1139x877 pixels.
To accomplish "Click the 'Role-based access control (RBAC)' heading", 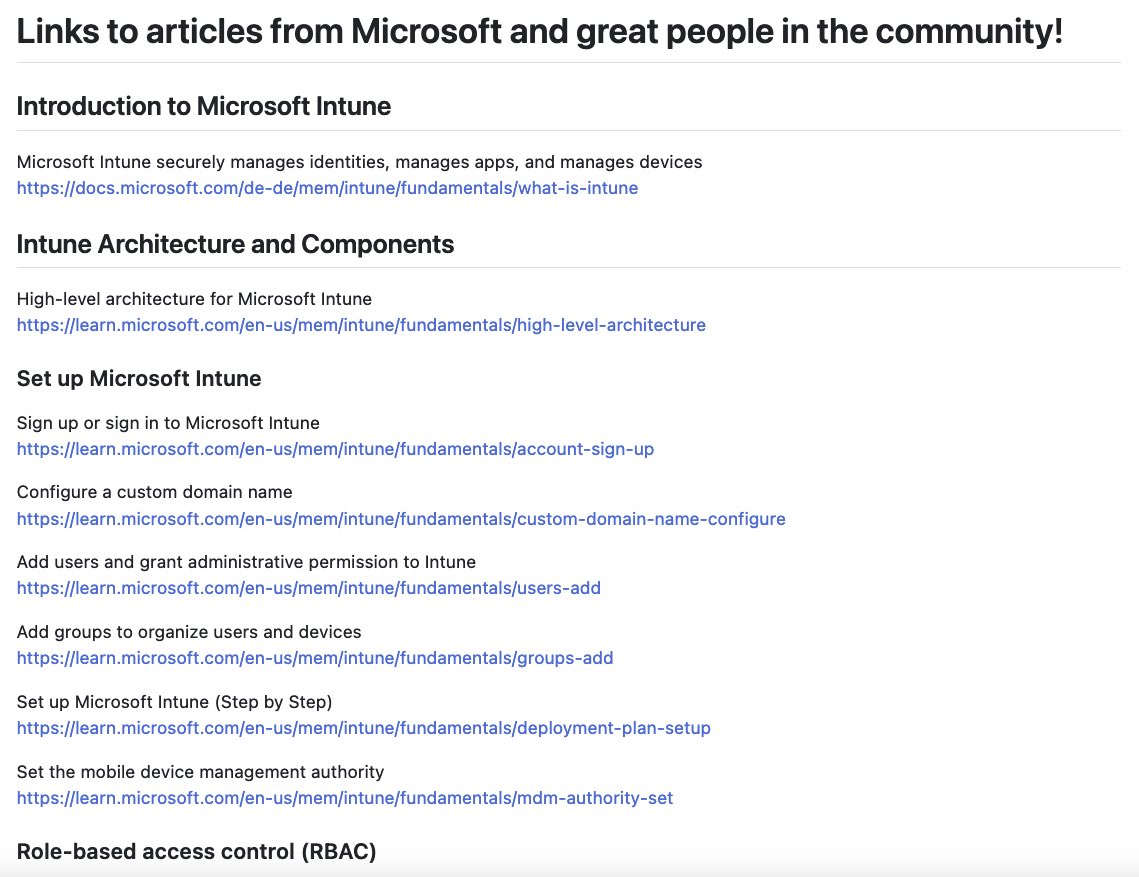I will pos(196,852).
